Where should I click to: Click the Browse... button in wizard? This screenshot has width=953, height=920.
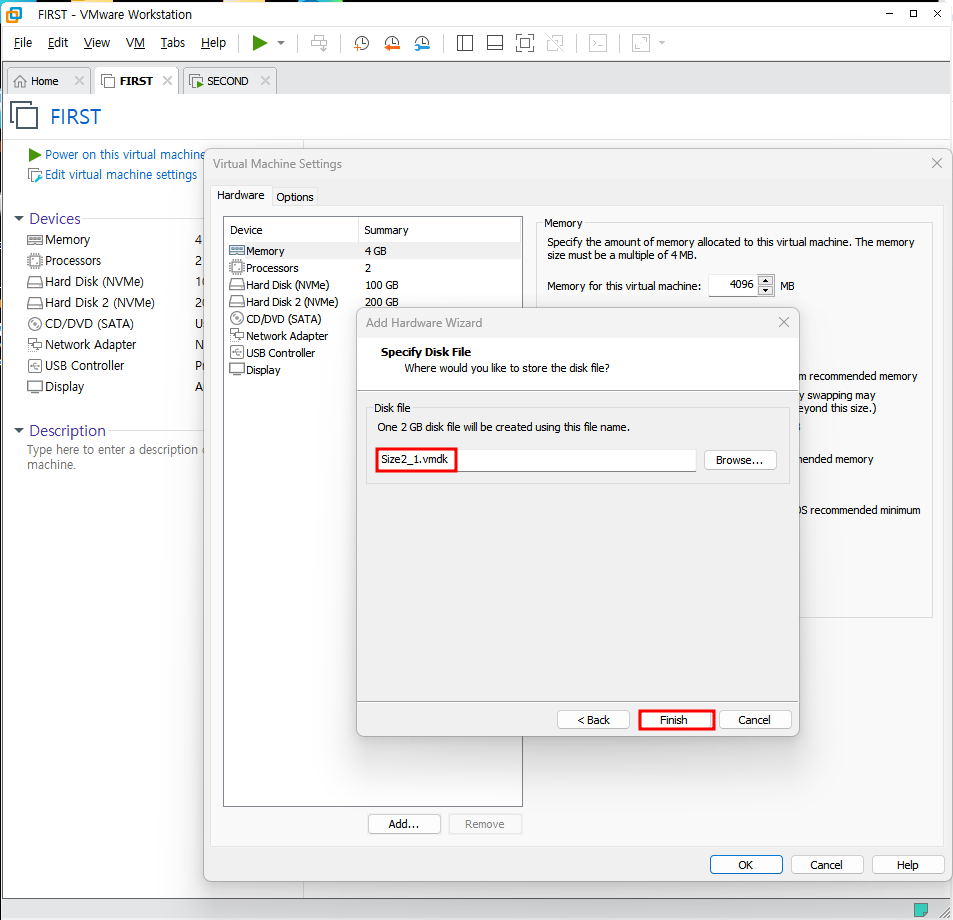(x=740, y=460)
